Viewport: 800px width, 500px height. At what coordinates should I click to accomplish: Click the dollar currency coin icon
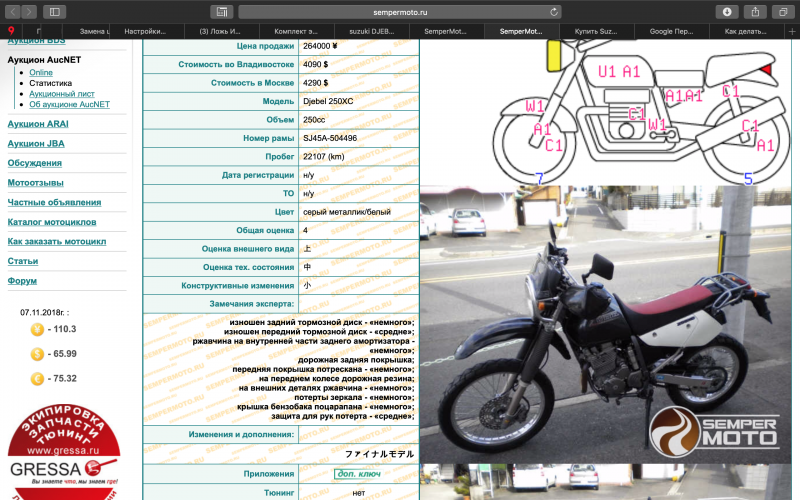pyautogui.click(x=37, y=354)
